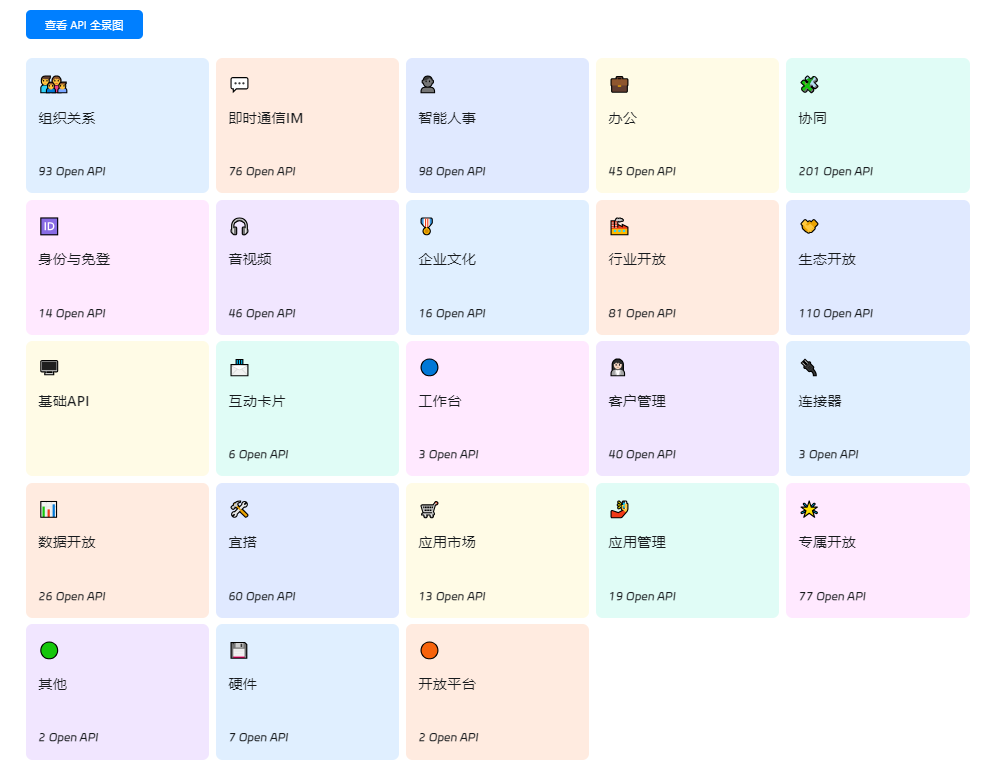Click the 工作台 title text

(x=440, y=401)
